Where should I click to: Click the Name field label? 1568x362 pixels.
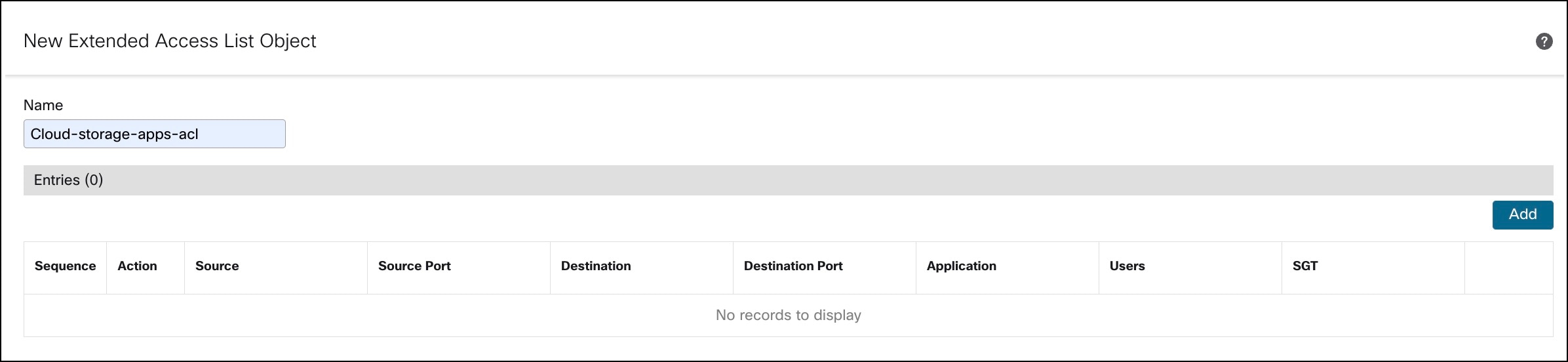click(x=43, y=106)
